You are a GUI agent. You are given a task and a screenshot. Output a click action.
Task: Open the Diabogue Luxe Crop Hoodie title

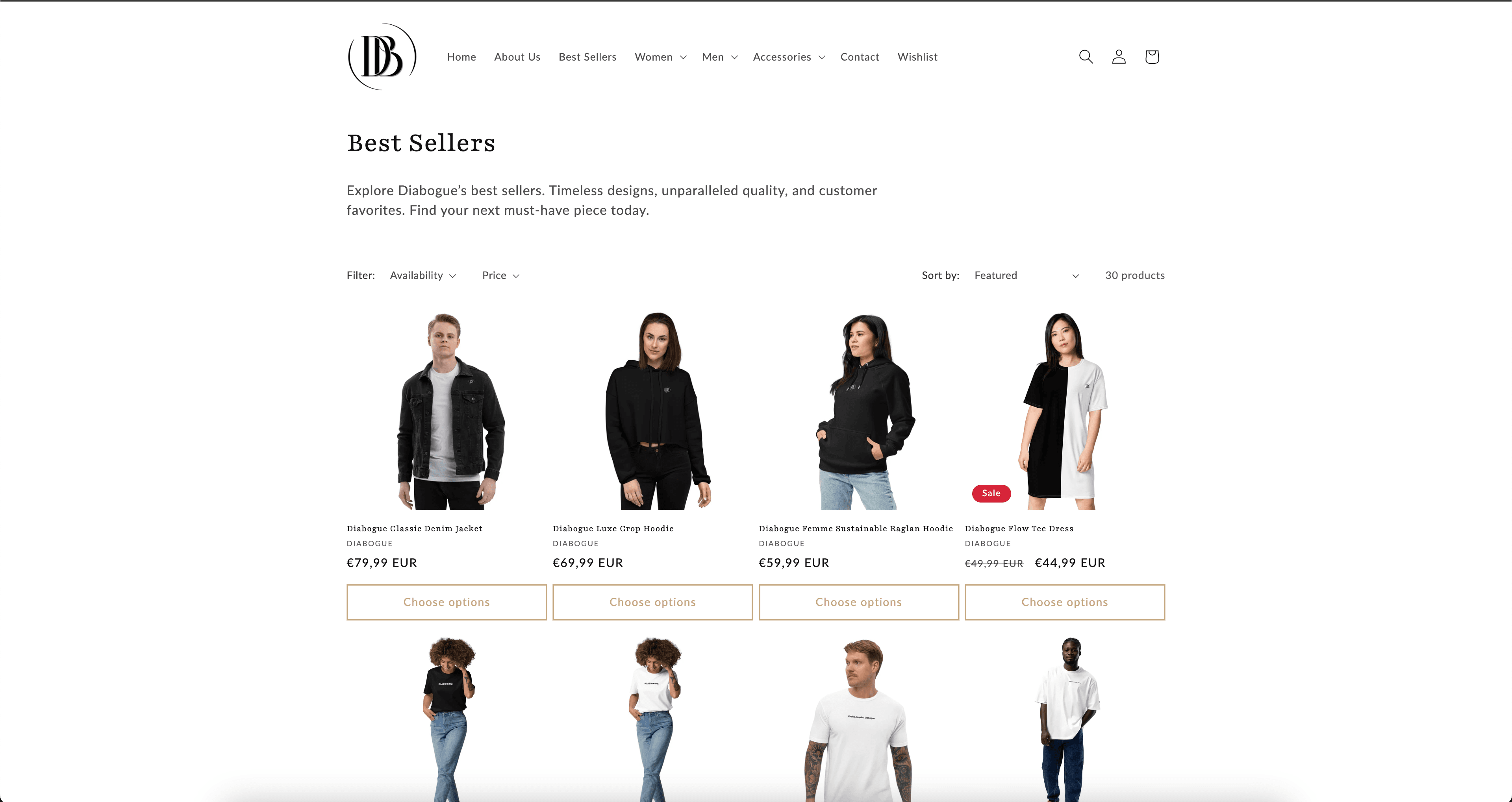click(x=613, y=528)
